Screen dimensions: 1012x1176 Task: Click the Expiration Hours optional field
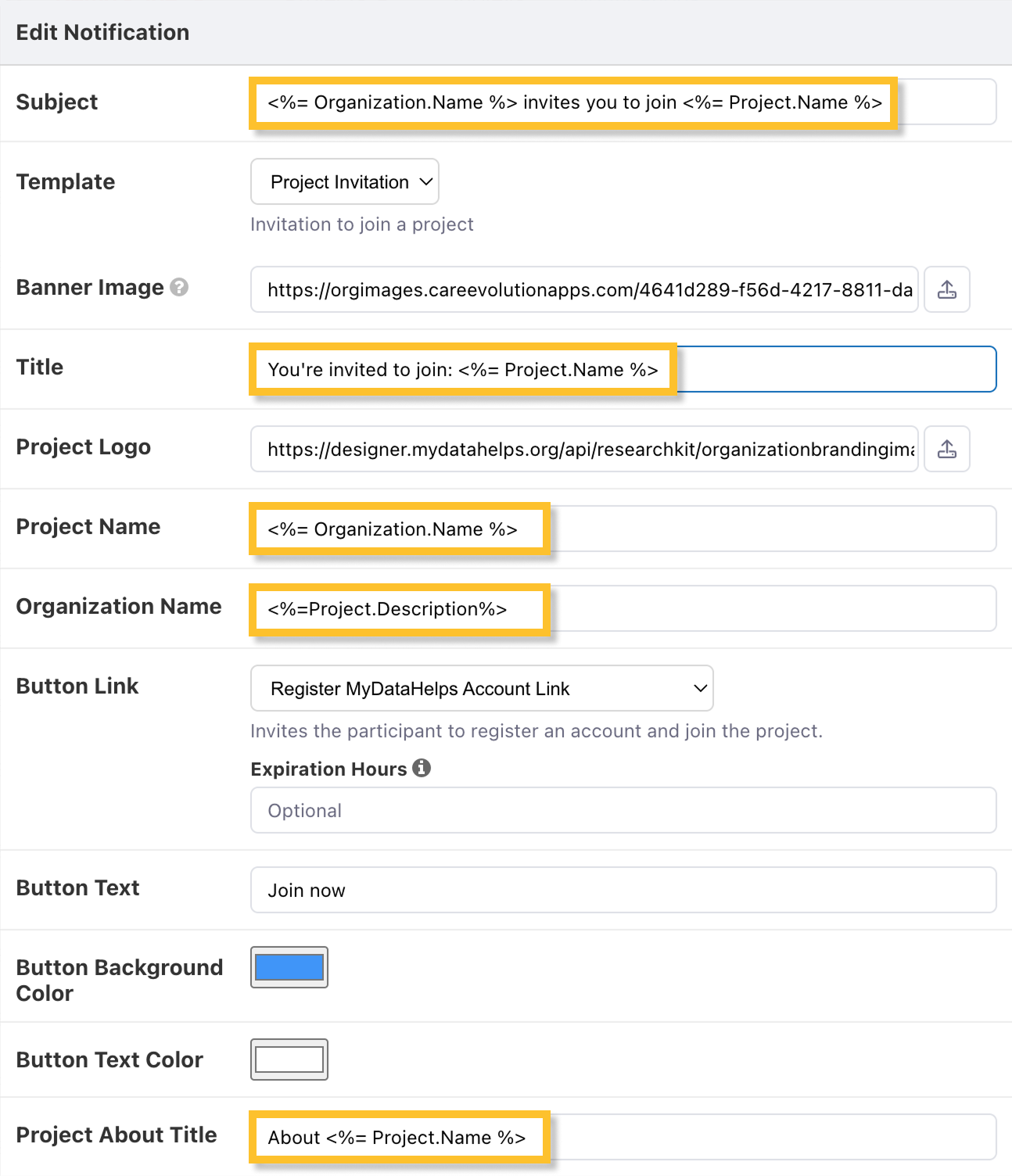(x=623, y=810)
